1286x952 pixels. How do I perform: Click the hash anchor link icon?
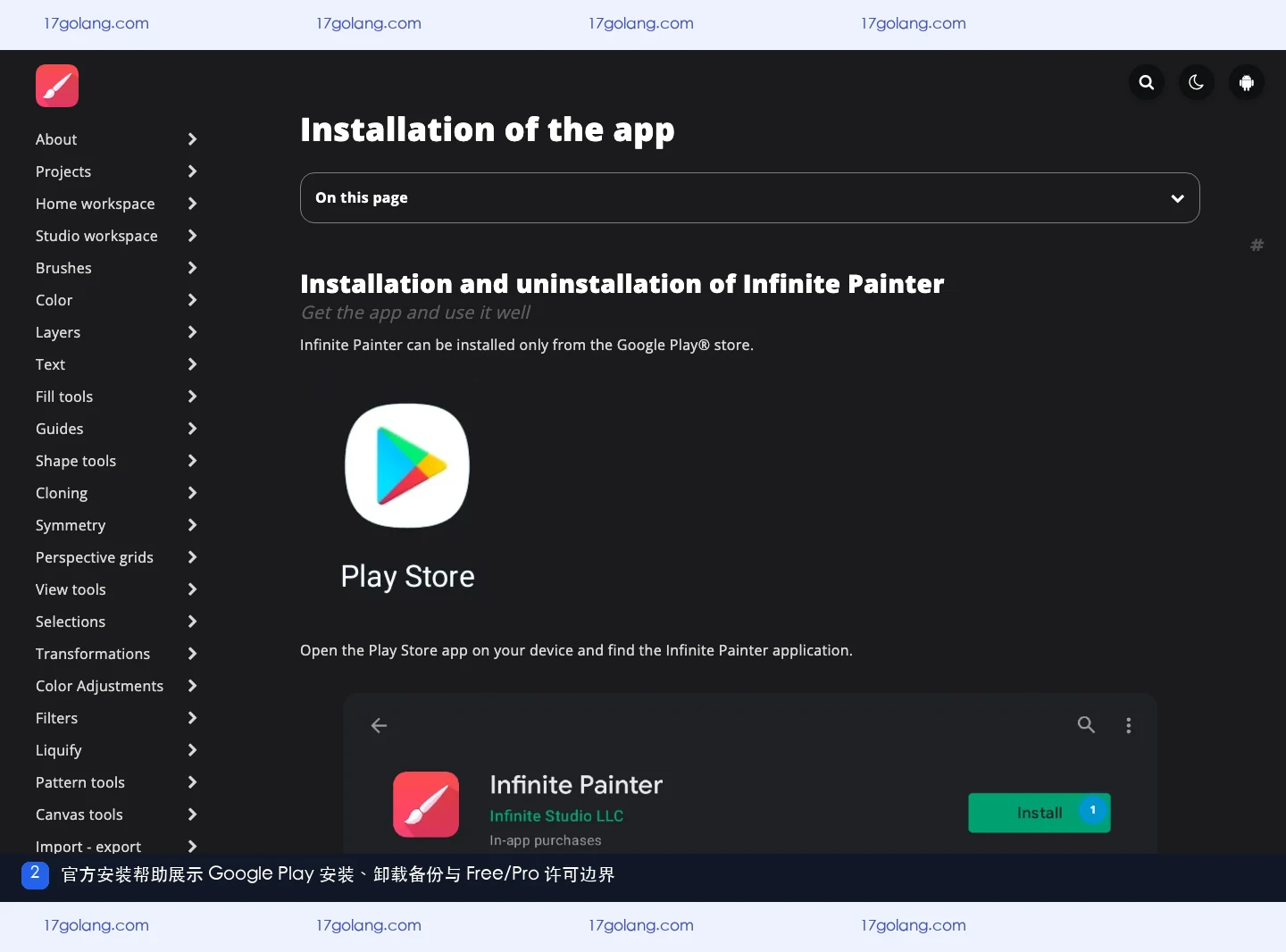point(1257,245)
